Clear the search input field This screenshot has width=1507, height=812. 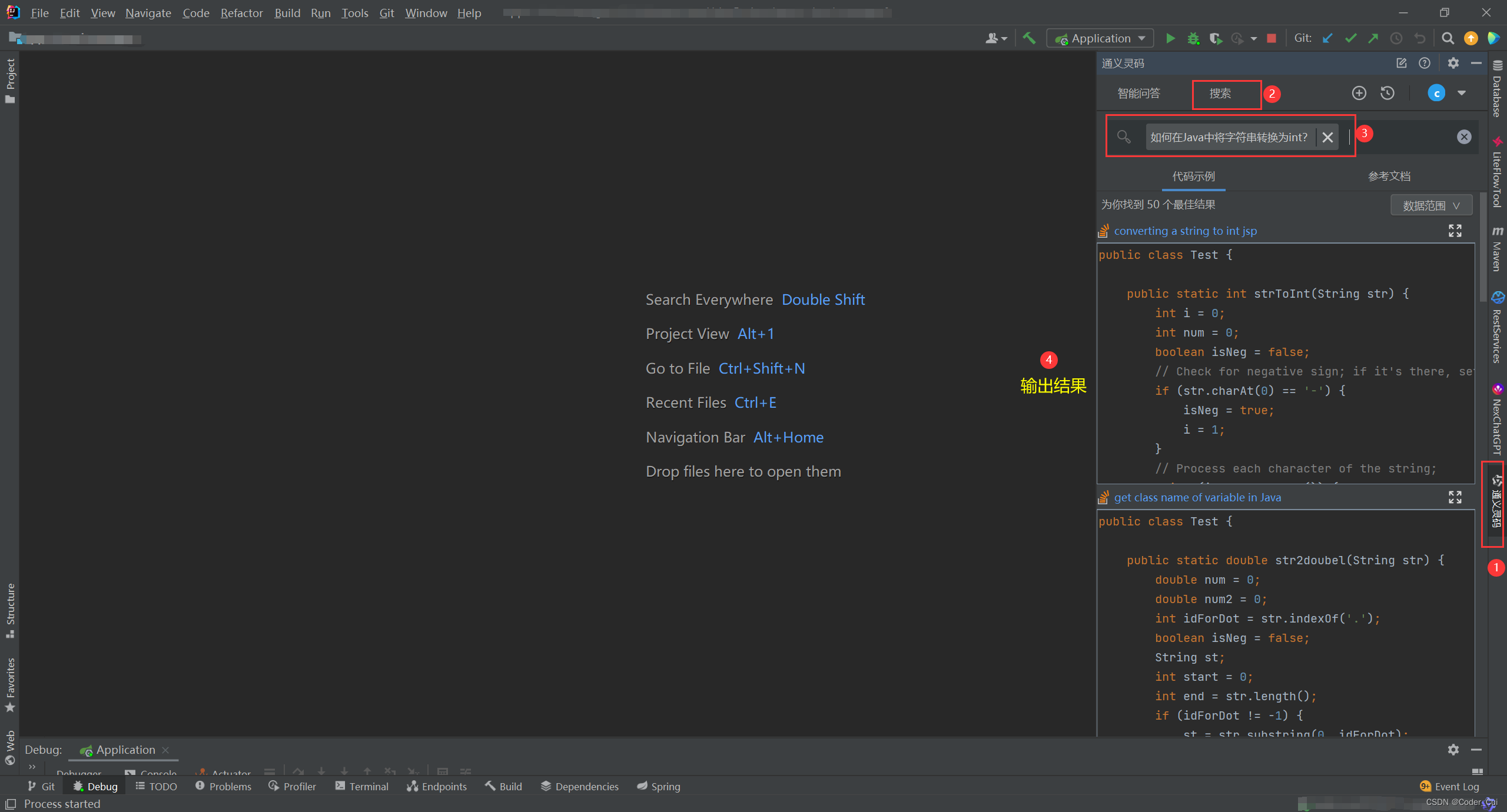pyautogui.click(x=1327, y=136)
